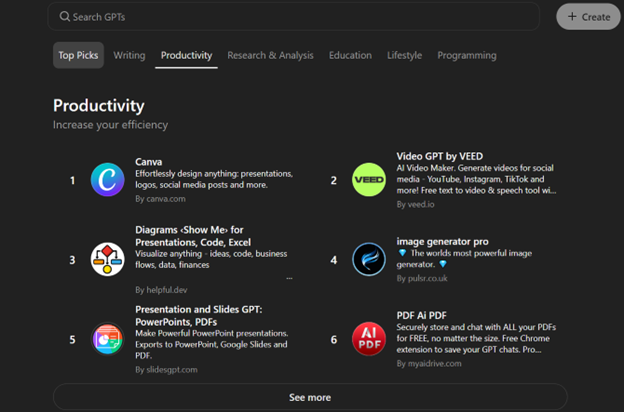Click the Diagrams Show Me flowchart icon
Viewport: 624px width, 412px height.
click(107, 259)
